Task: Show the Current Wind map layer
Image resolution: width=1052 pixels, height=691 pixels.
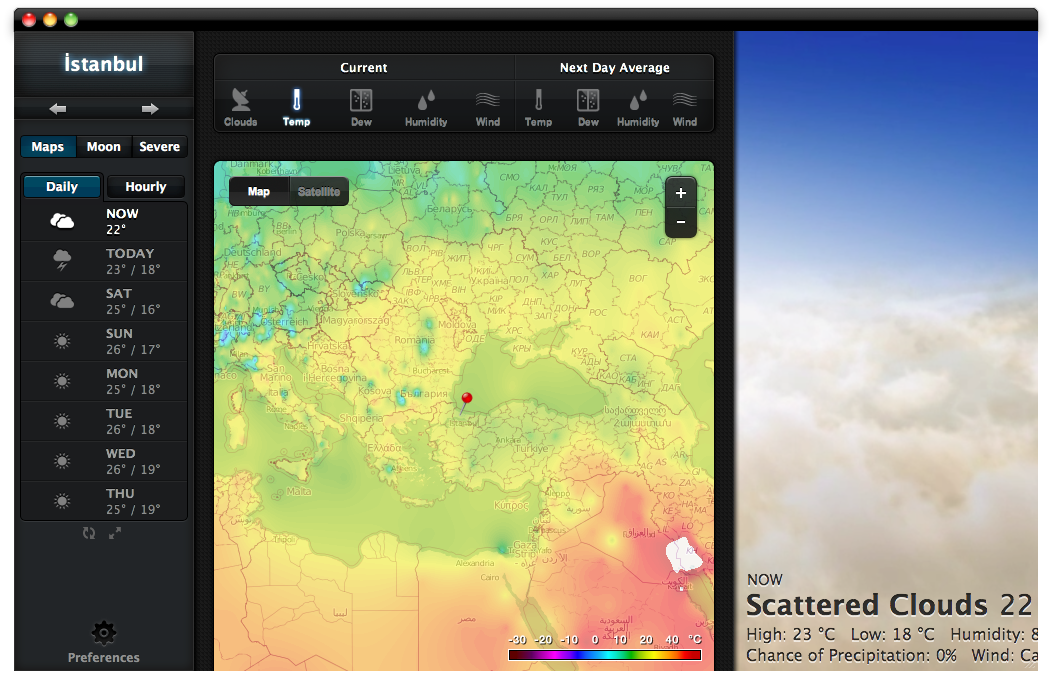Action: coord(488,107)
